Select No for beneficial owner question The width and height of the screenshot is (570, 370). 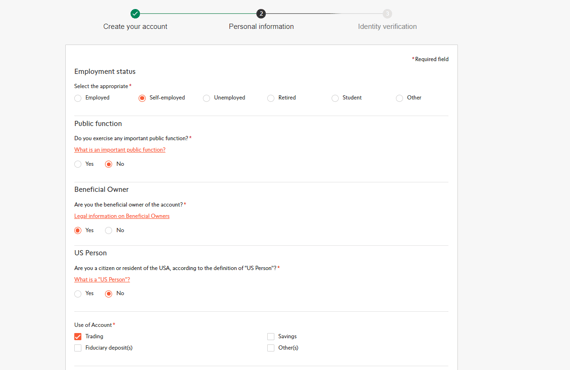[x=108, y=230]
